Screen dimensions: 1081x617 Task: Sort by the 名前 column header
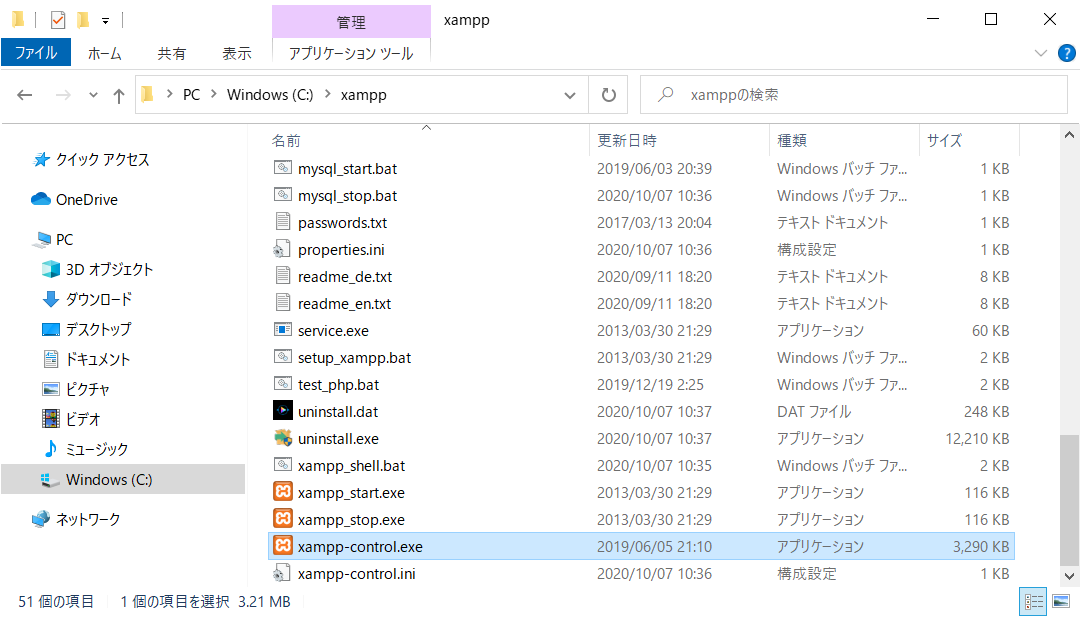click(286, 141)
